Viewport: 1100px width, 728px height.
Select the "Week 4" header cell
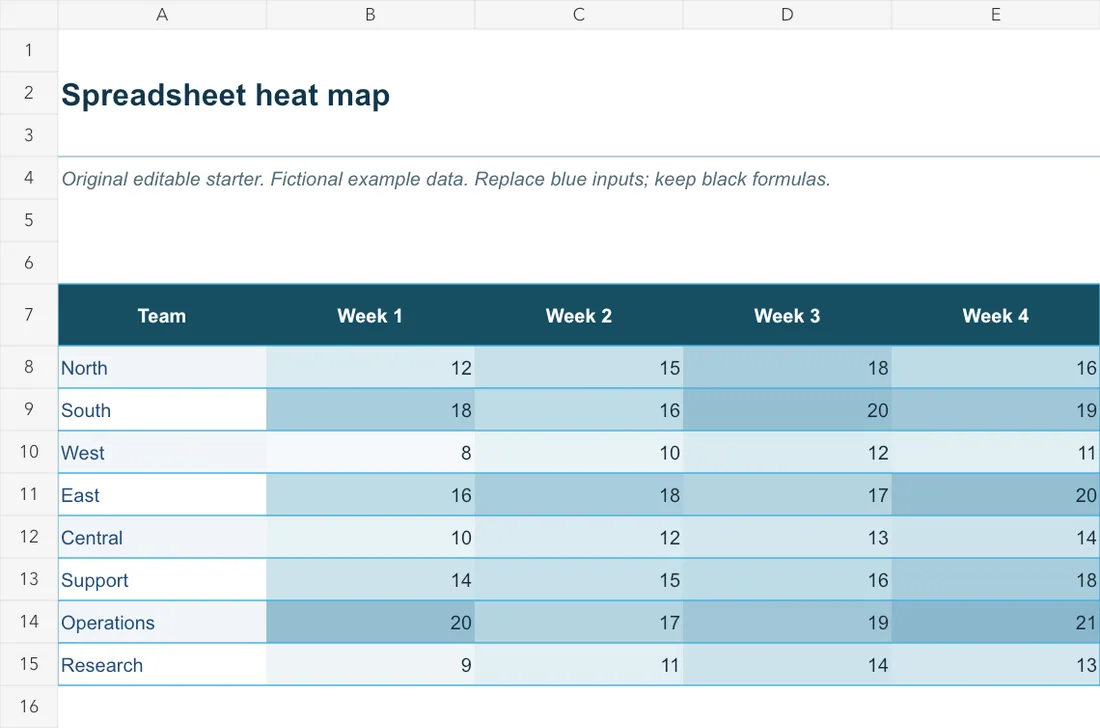point(995,316)
